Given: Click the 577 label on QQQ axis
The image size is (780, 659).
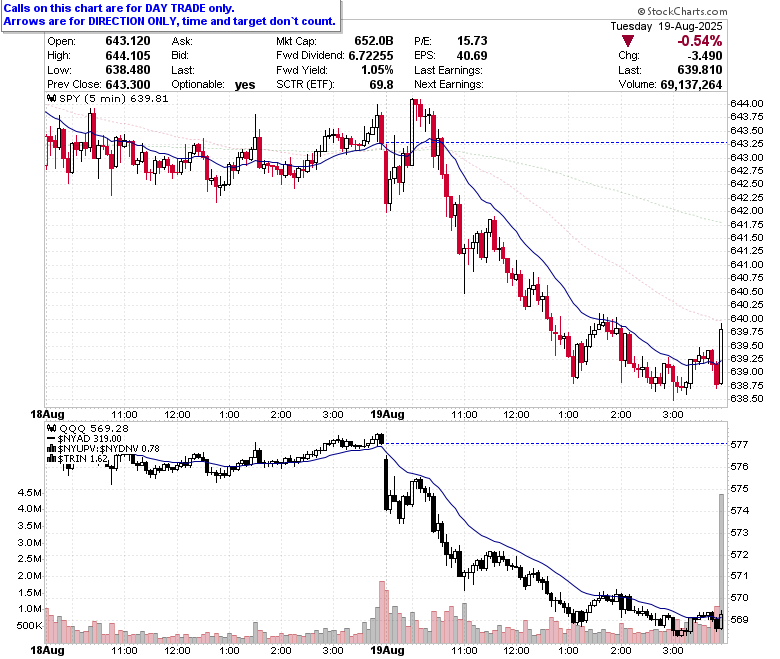Looking at the screenshot, I should 740,444.
